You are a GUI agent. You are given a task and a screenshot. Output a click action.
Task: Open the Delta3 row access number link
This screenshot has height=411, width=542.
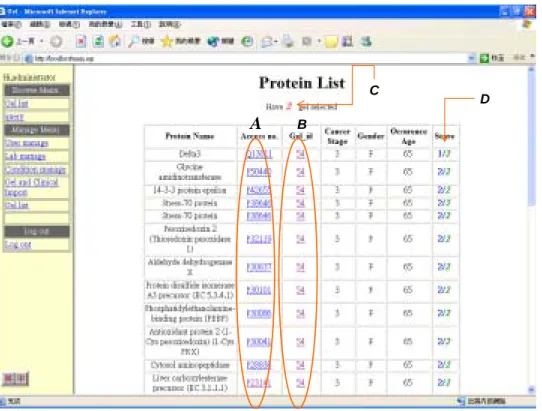[259, 154]
